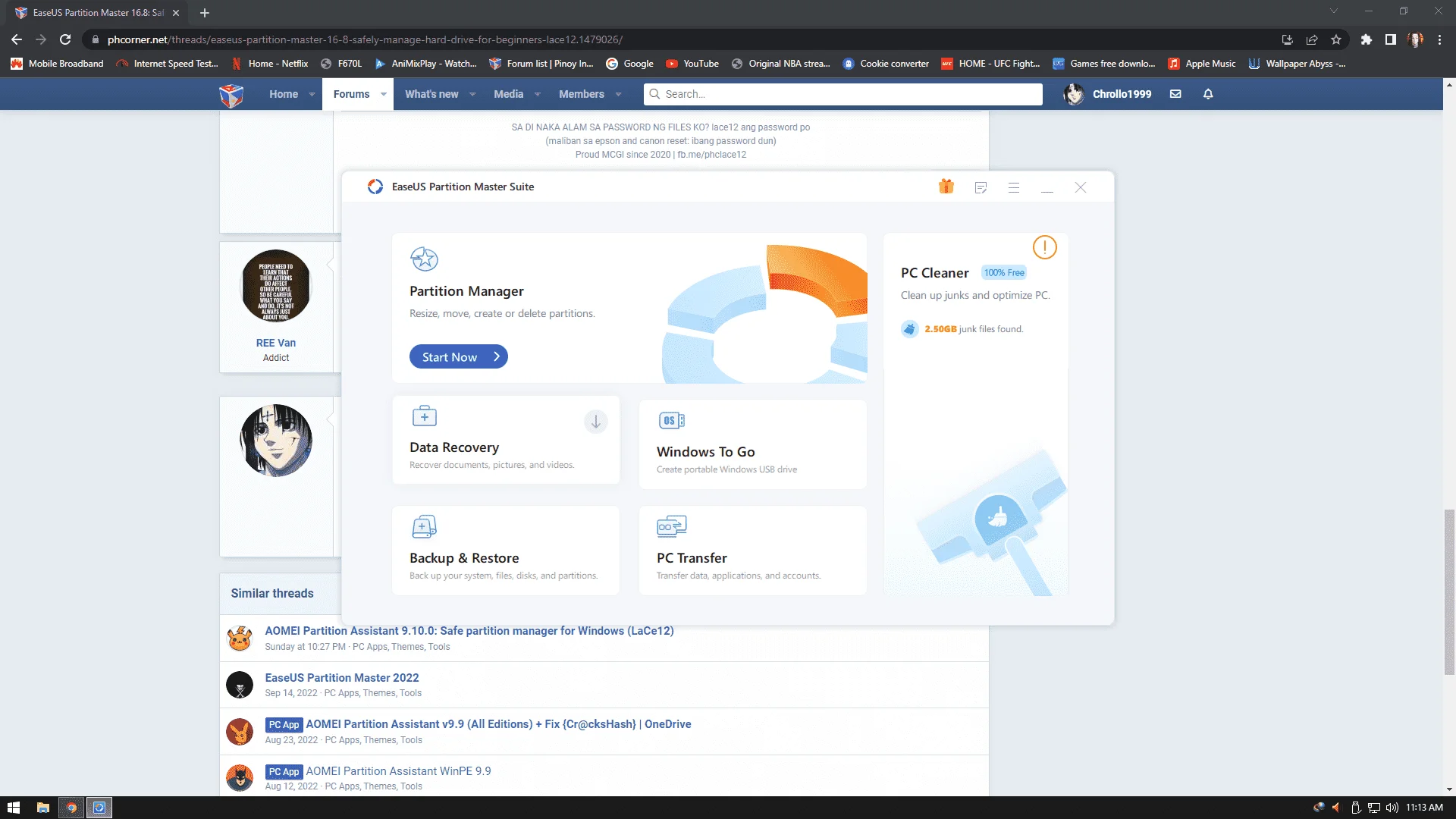The height and width of the screenshot is (819, 1456).
Task: Open File Explorer from the taskbar
Action: coord(42,808)
